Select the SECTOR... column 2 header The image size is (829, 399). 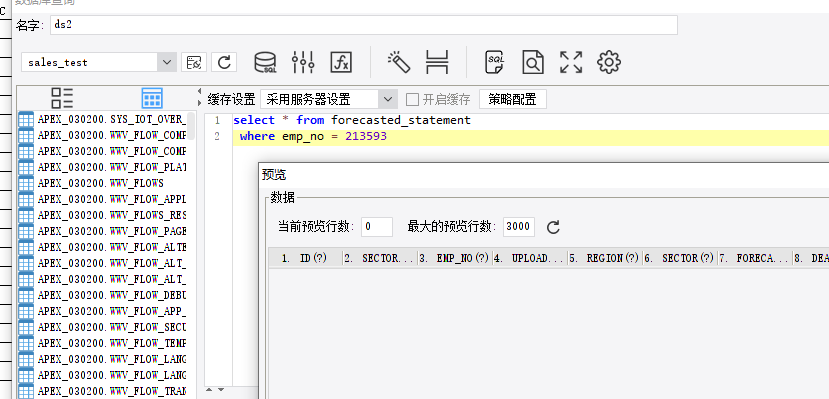pyautogui.click(x=380, y=258)
